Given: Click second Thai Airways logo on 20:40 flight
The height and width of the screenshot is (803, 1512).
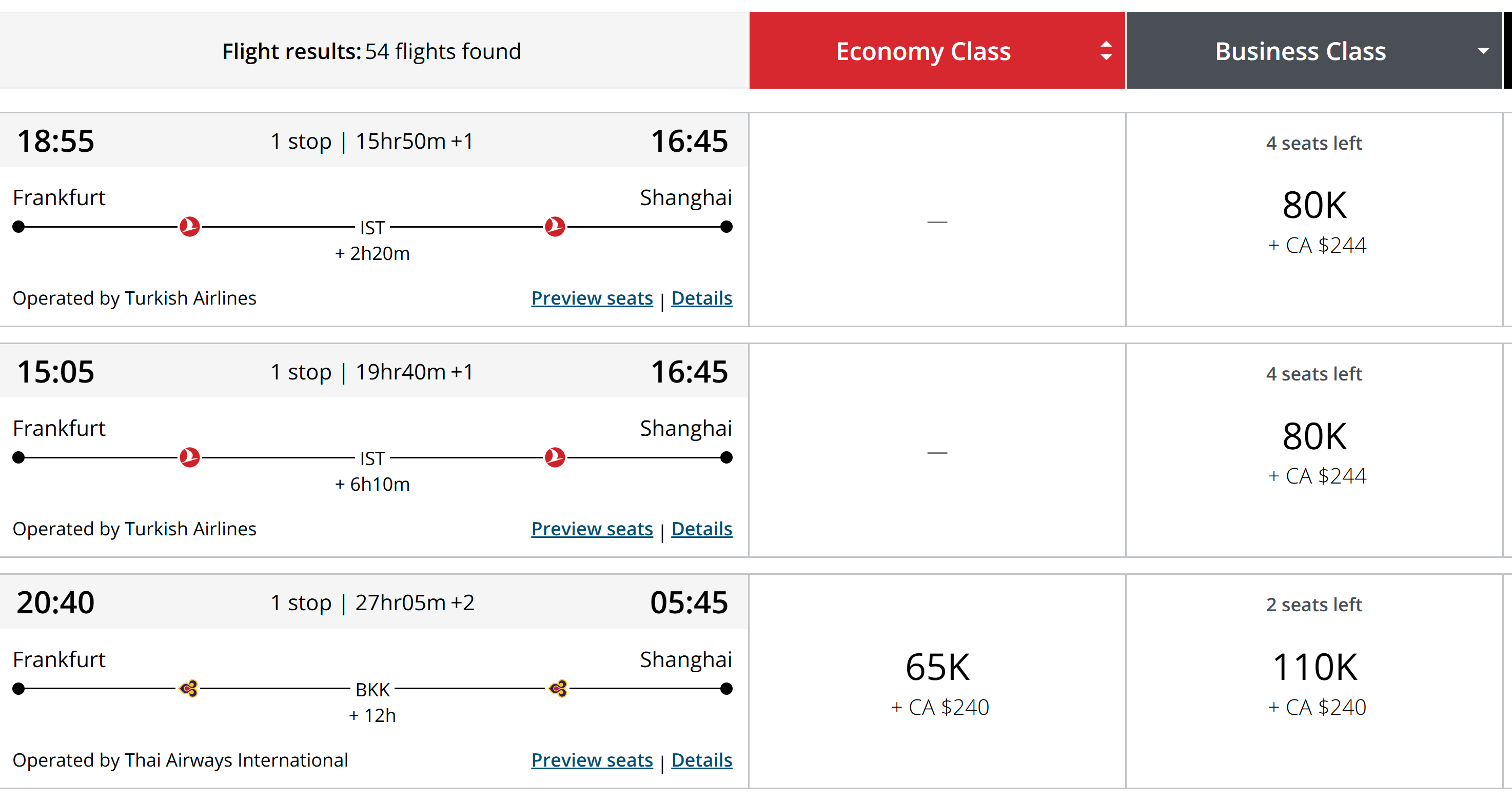Looking at the screenshot, I should (x=558, y=688).
